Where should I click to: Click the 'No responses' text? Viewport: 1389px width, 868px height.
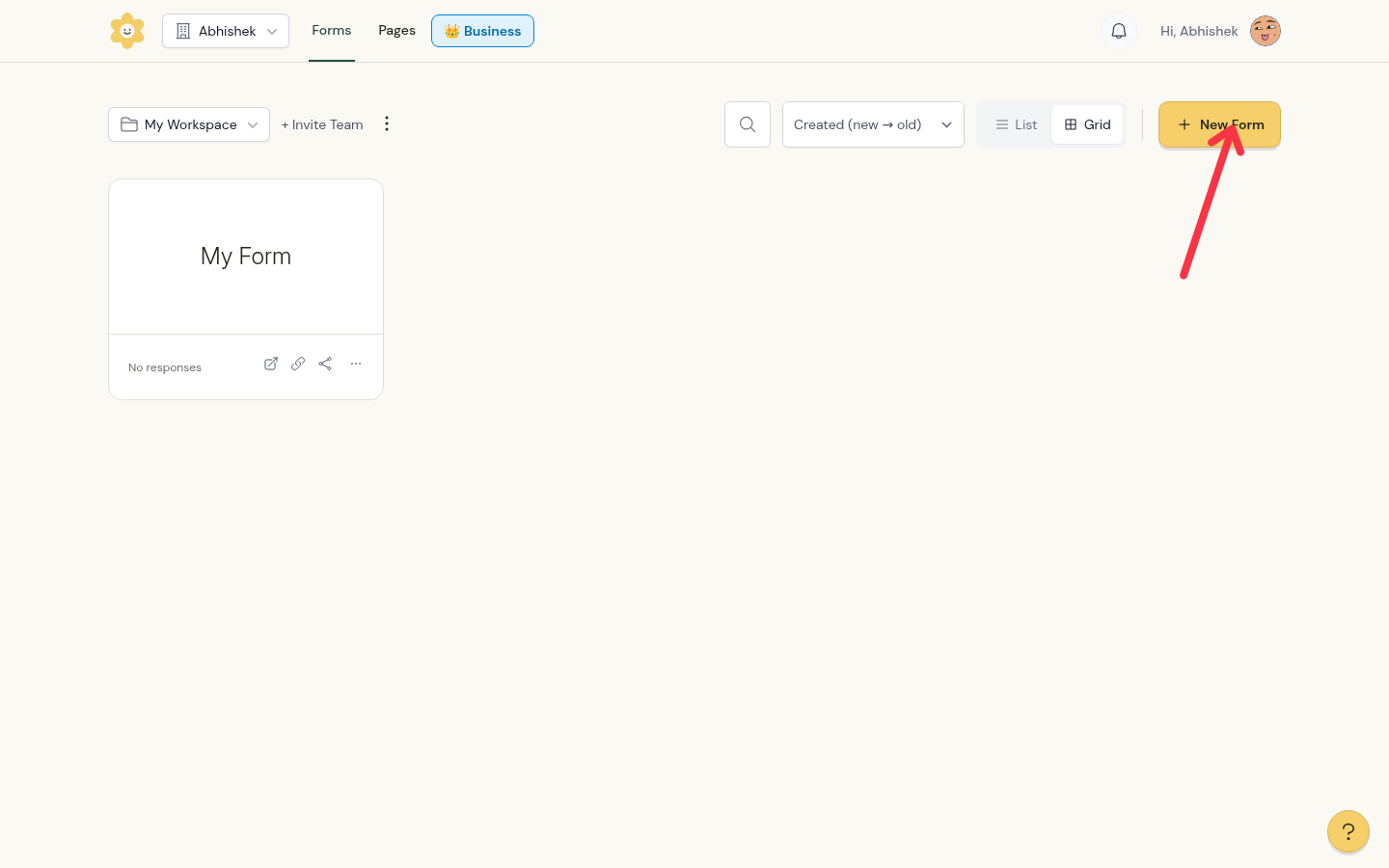(x=165, y=367)
